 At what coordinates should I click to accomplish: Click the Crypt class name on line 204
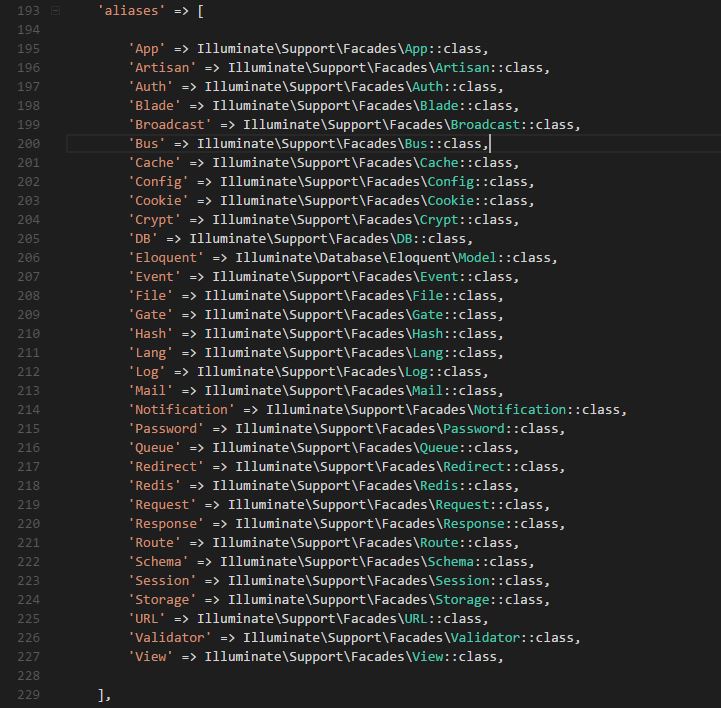coord(439,220)
